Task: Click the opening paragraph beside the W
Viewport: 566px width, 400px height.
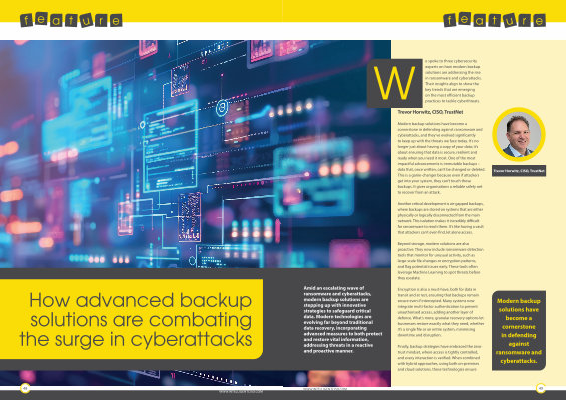Action: pos(453,81)
